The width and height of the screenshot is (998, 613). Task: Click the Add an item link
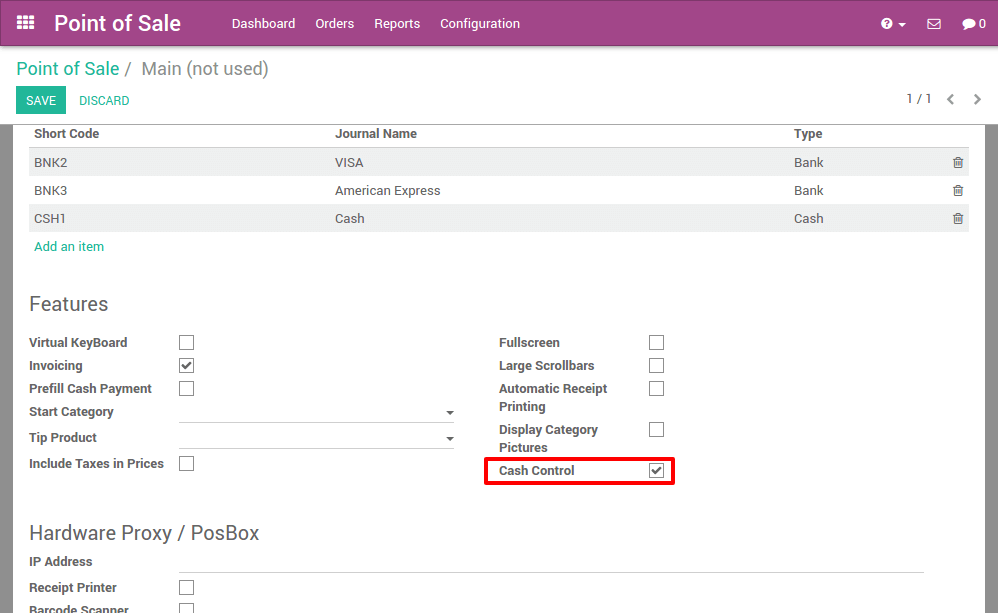tap(69, 247)
